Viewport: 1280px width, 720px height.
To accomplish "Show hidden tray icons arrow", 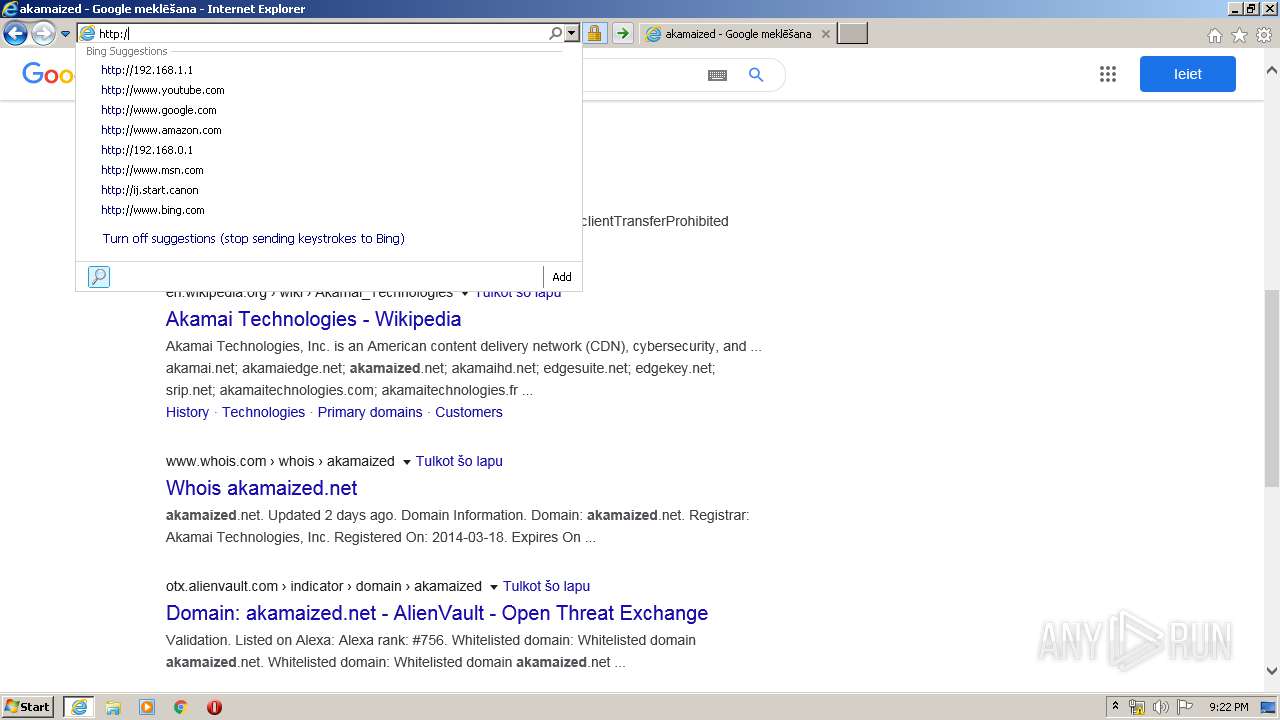I will [x=1115, y=707].
